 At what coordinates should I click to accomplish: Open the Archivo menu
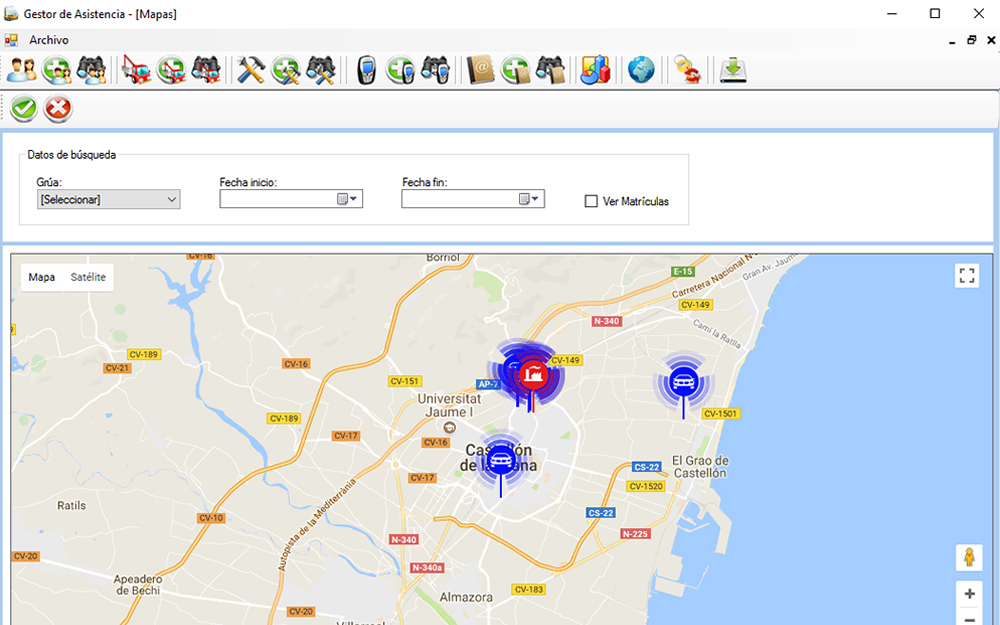(x=48, y=40)
